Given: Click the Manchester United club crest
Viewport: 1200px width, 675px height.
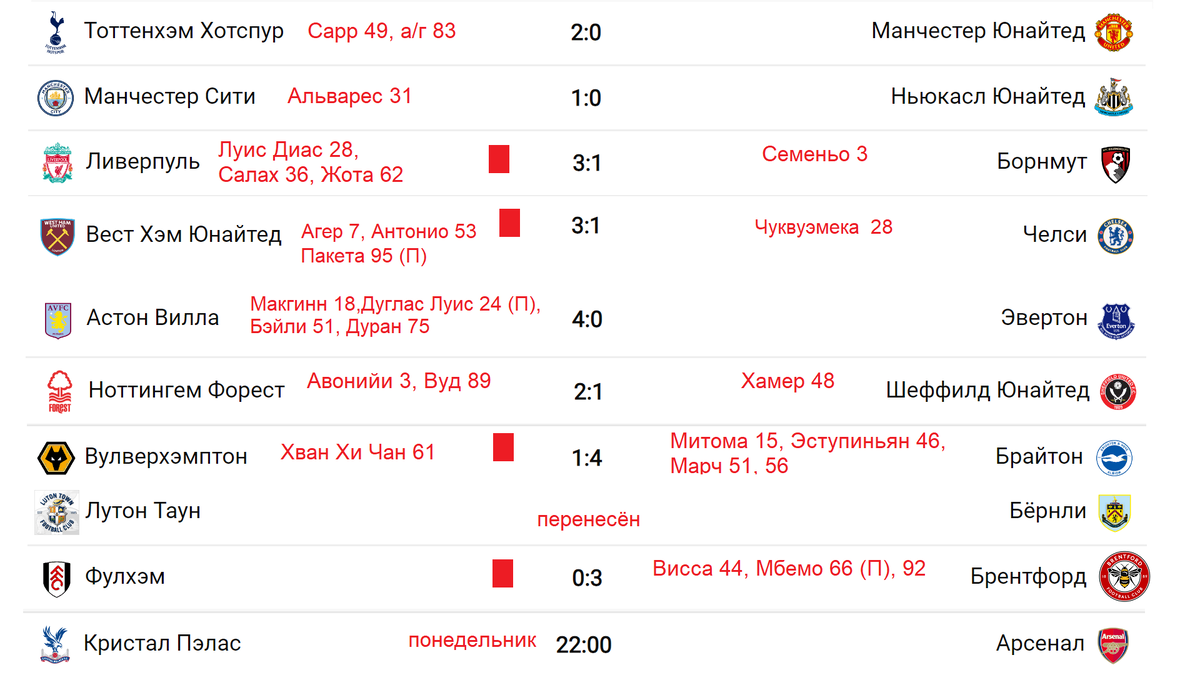Looking at the screenshot, I should (x=1113, y=32).
